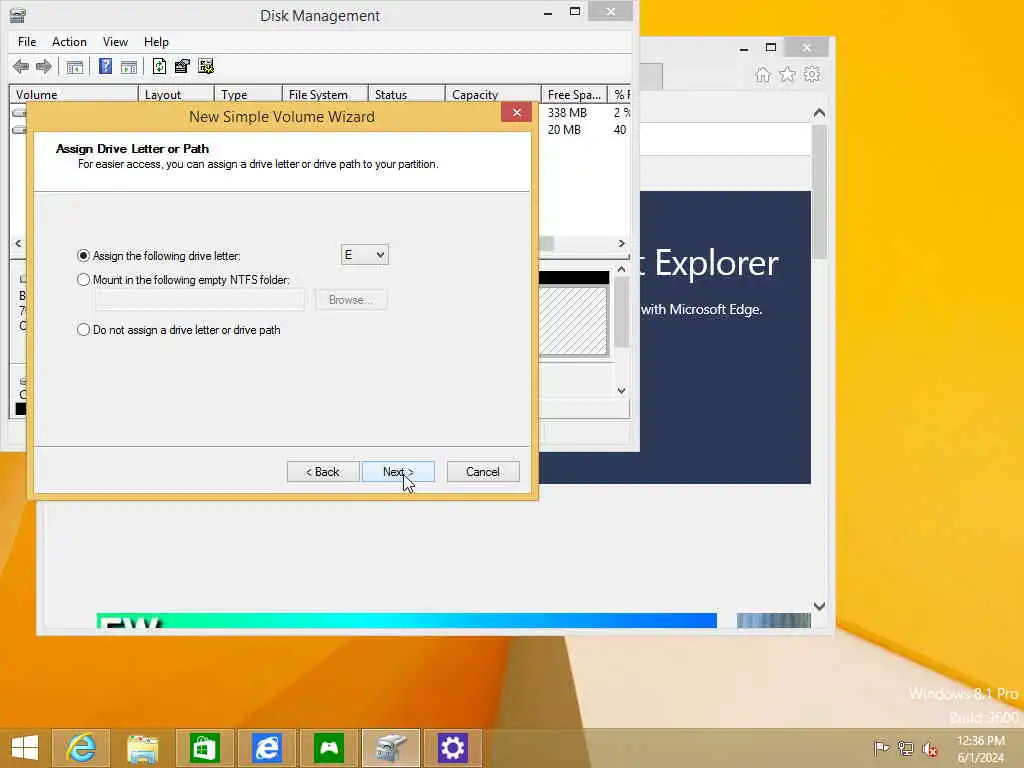Click the Volume column header
Viewport: 1024px width, 768px height.
(x=73, y=94)
